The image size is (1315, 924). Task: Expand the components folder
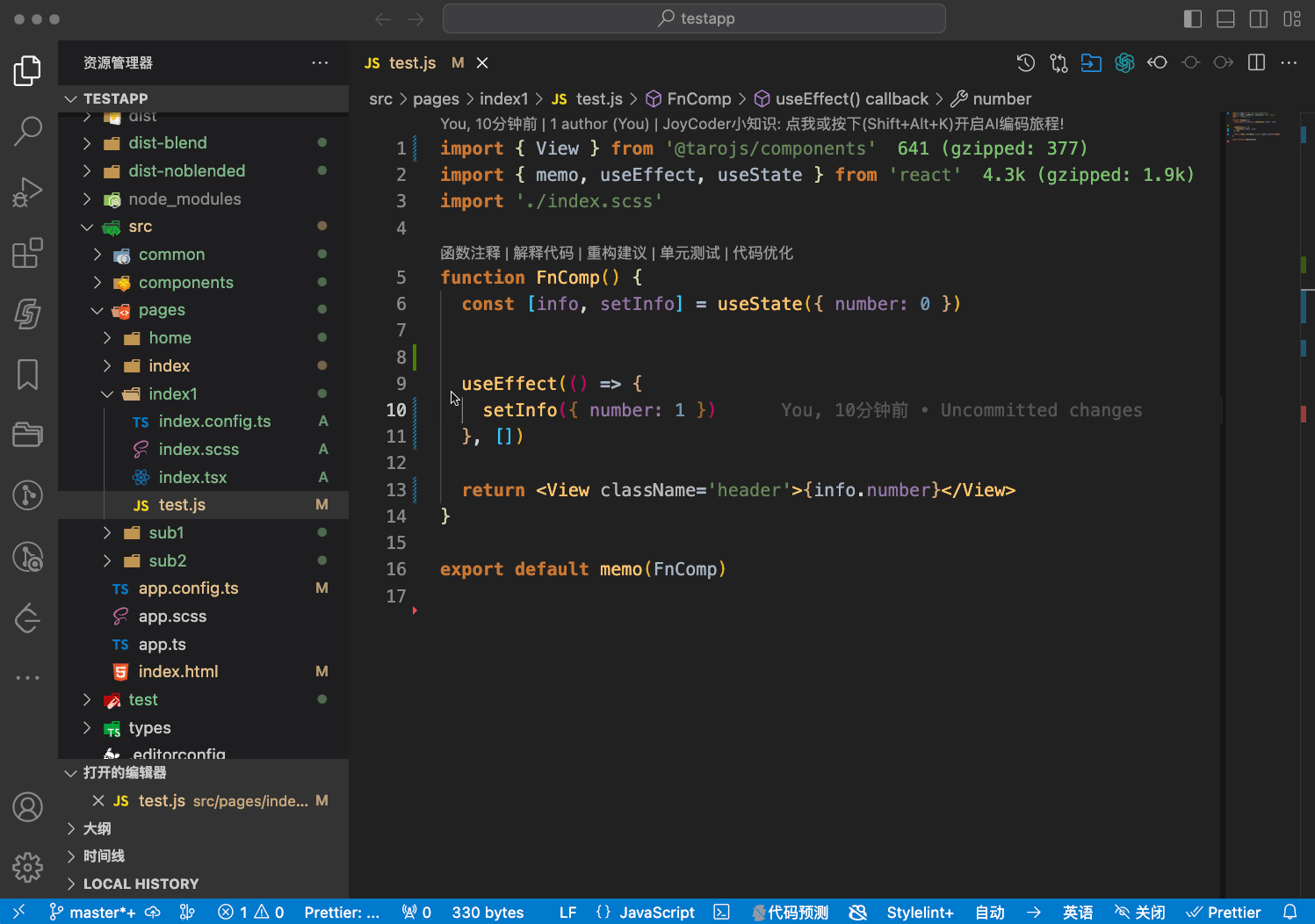[203, 282]
